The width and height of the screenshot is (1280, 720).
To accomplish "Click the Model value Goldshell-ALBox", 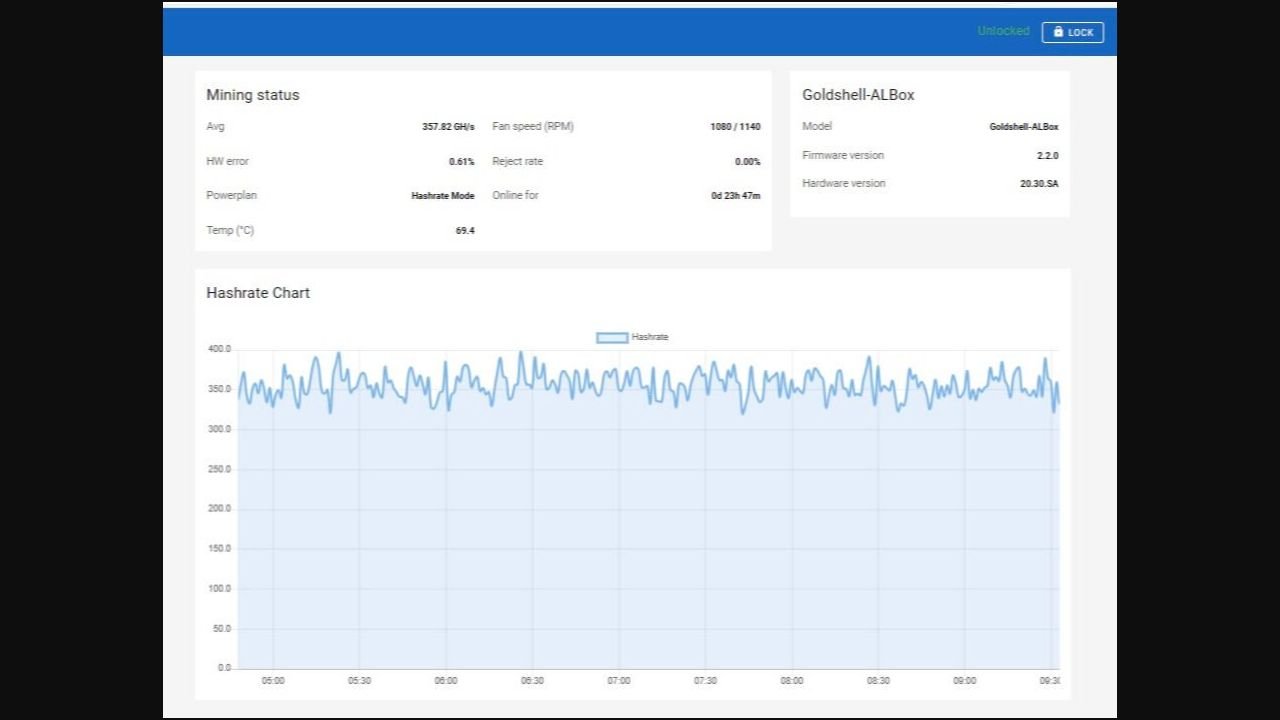I will 1024,127.
